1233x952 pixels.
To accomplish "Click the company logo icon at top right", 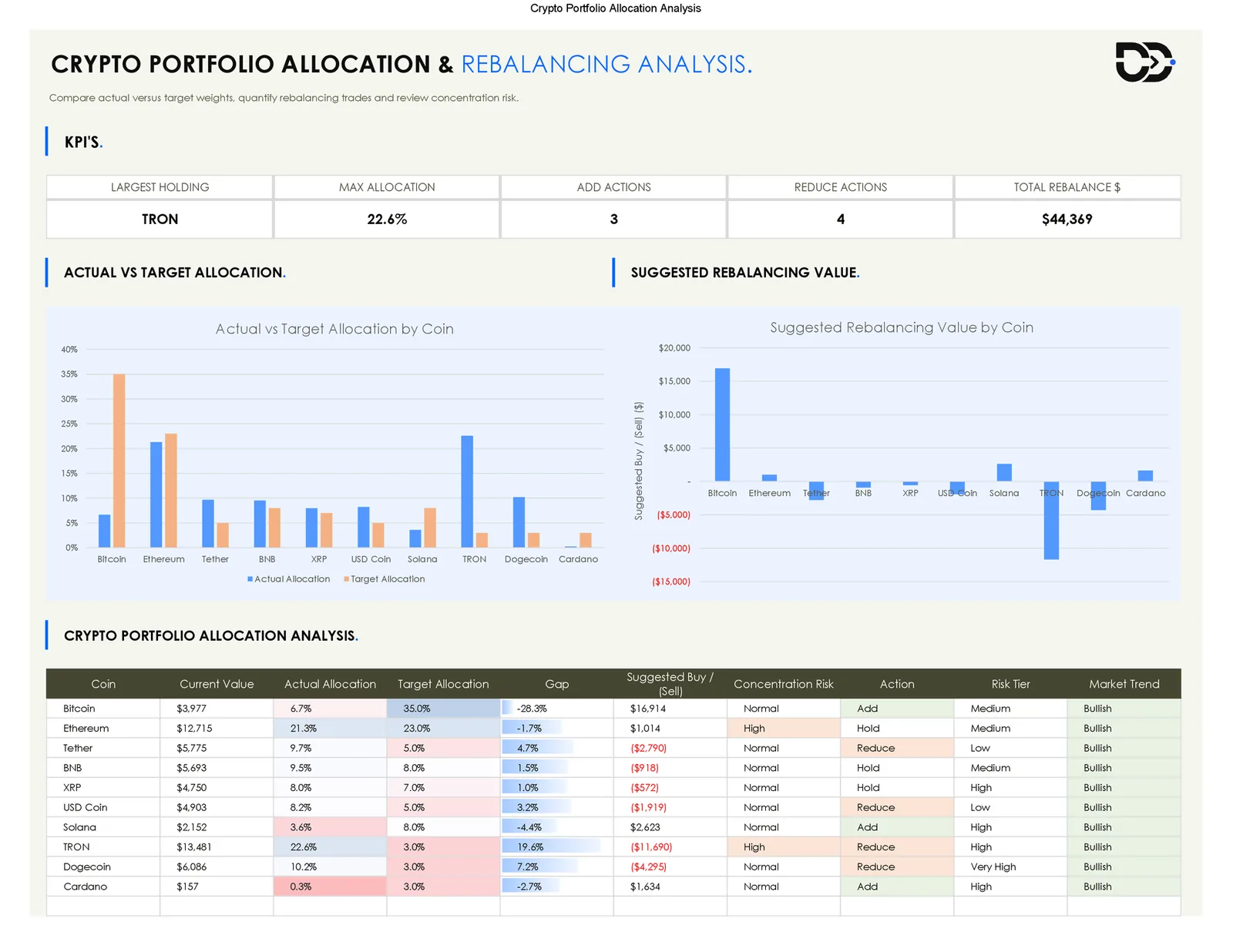I will tap(1145, 62).
